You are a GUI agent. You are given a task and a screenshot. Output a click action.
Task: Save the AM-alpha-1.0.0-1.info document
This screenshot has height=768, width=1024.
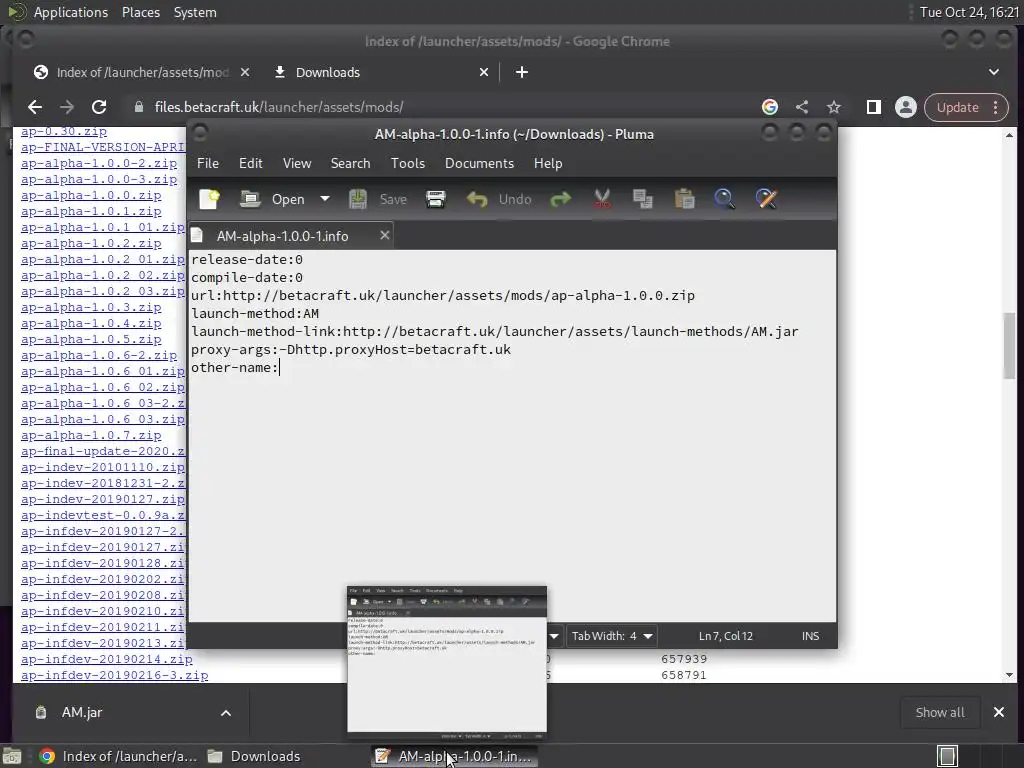[x=378, y=199]
